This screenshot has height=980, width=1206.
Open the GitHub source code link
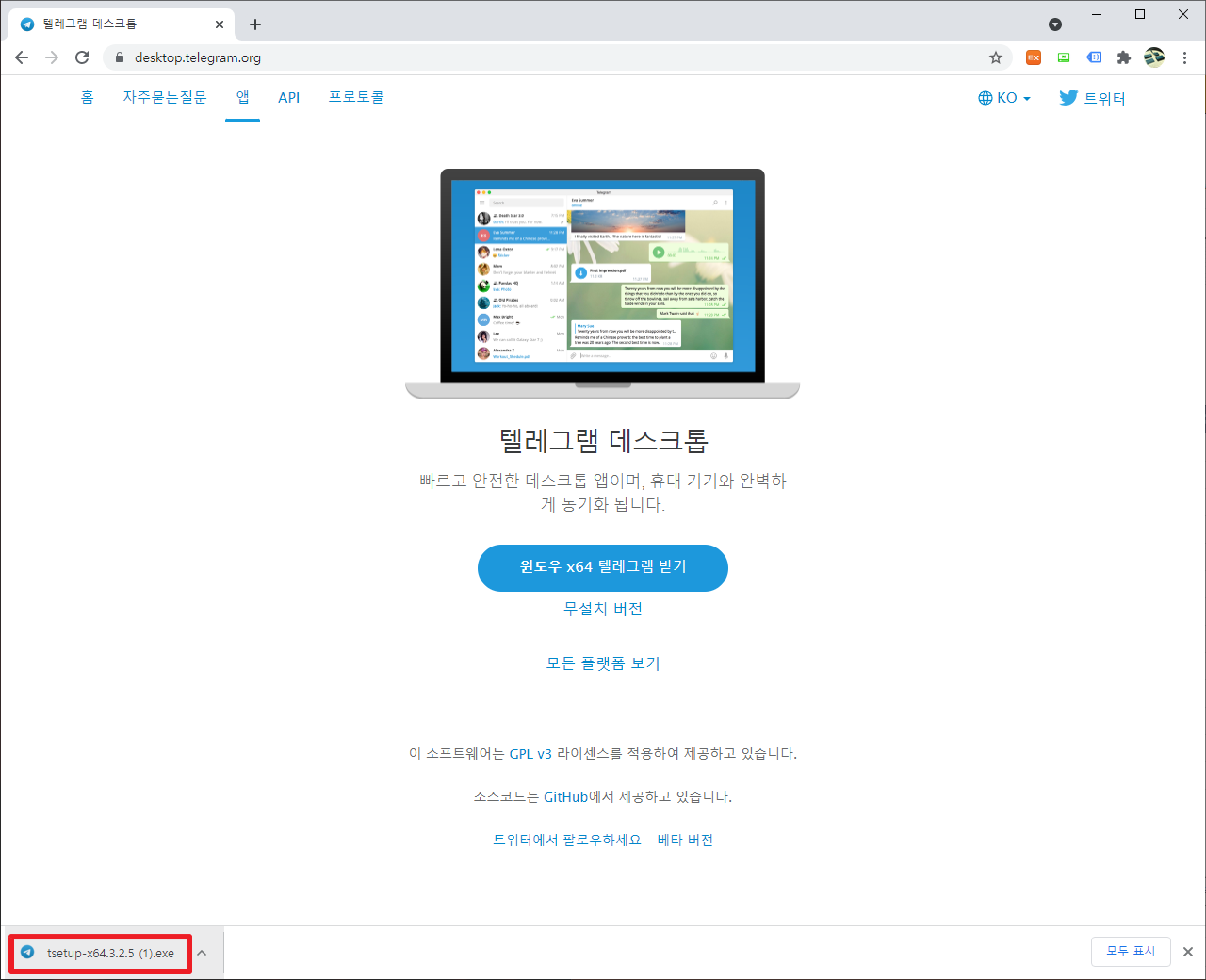click(566, 797)
